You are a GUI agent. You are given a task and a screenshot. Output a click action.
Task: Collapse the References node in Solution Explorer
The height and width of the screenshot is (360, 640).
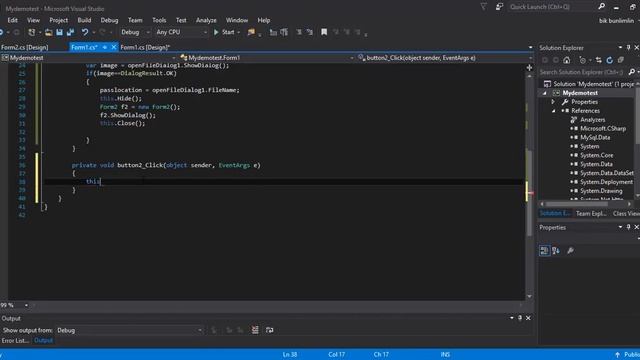553,111
